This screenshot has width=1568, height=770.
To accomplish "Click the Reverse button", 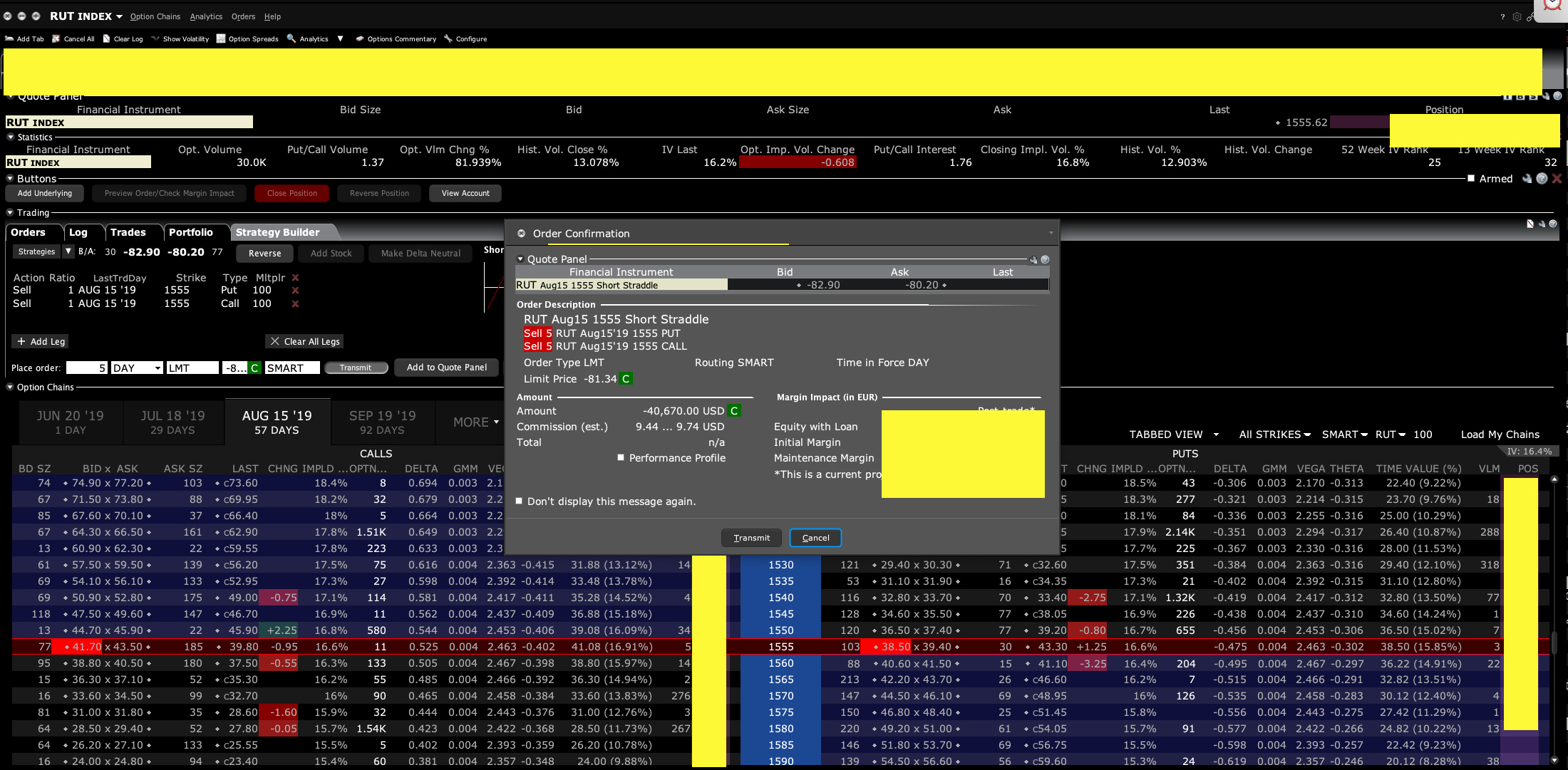I will point(264,254).
